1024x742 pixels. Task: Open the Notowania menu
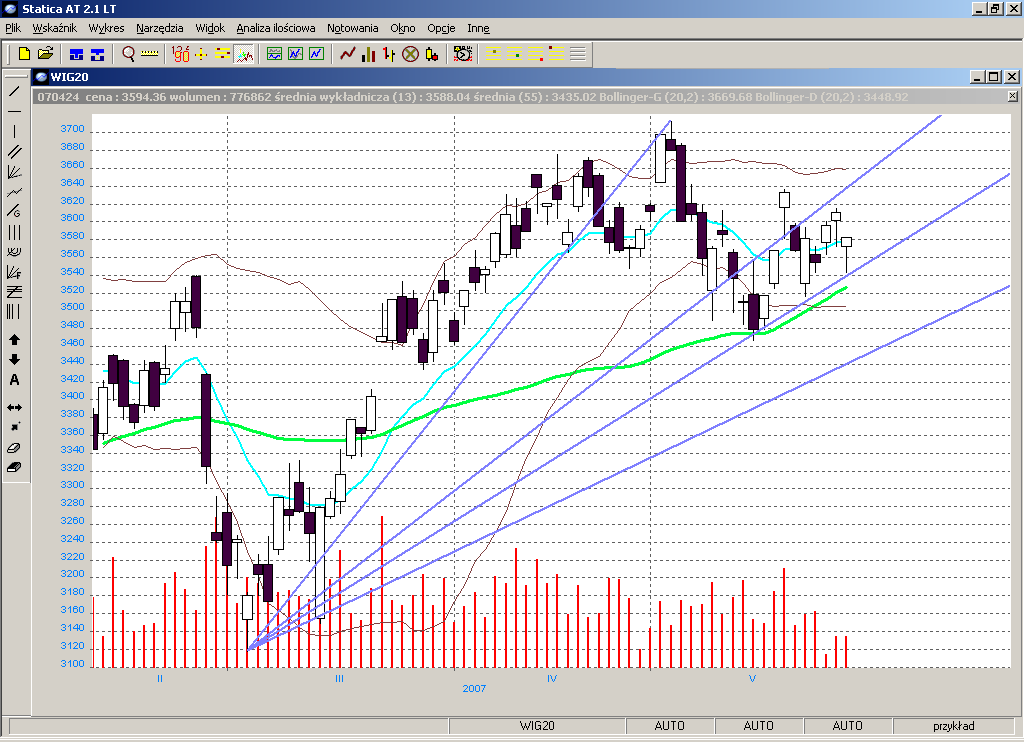coord(353,28)
